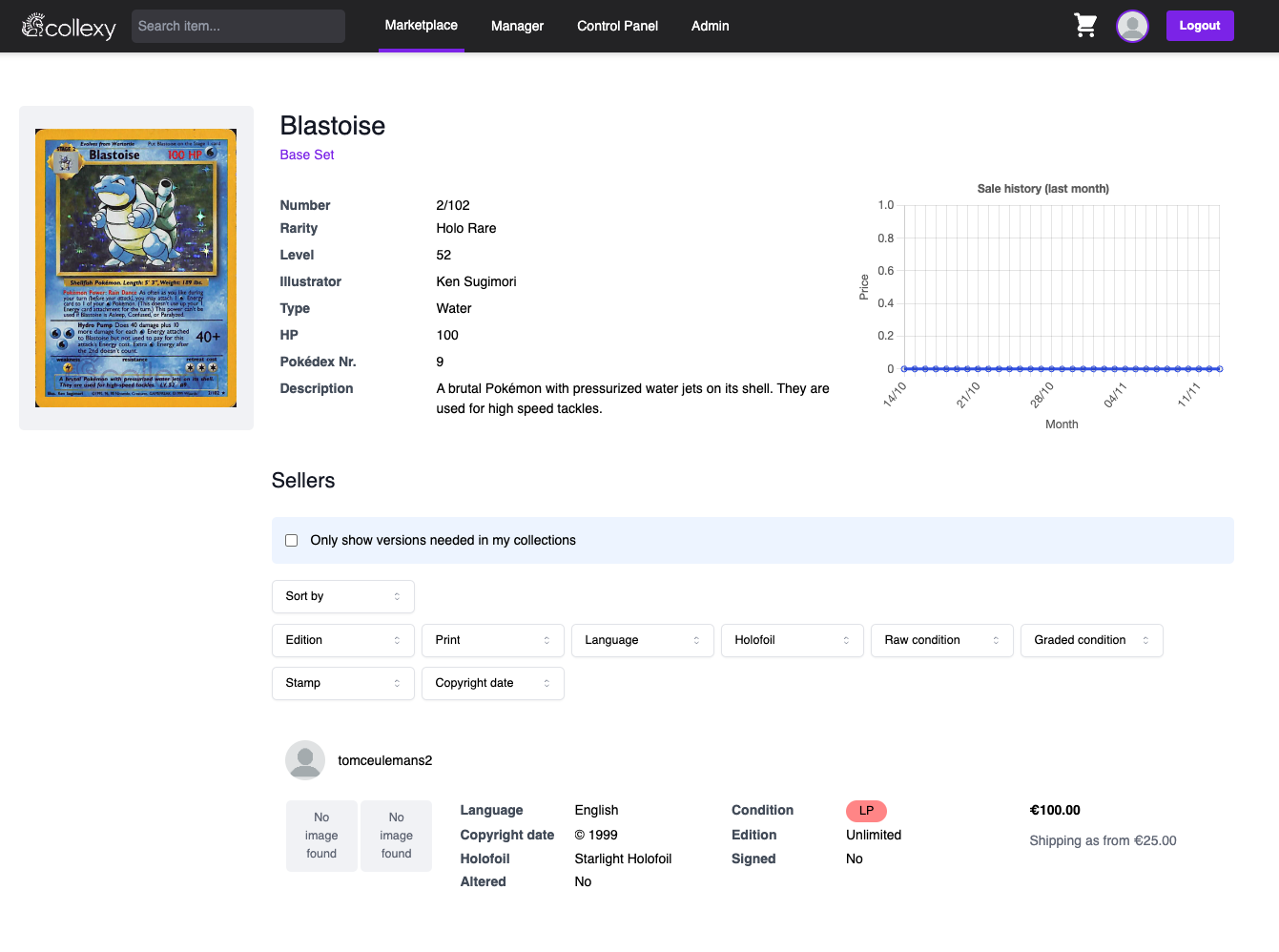Open the Control Panel tab
The image size is (1279, 952).
pos(617,26)
